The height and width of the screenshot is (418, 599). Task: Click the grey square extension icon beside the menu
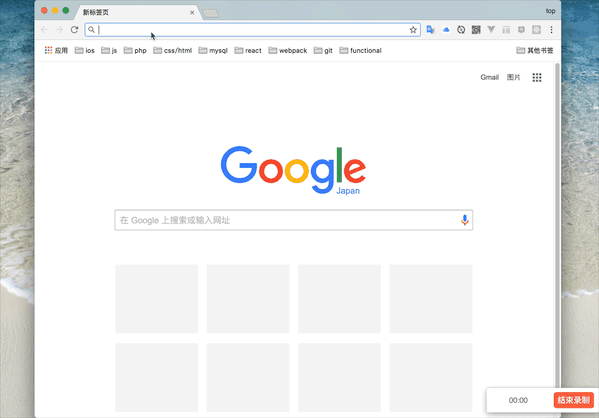[536, 30]
